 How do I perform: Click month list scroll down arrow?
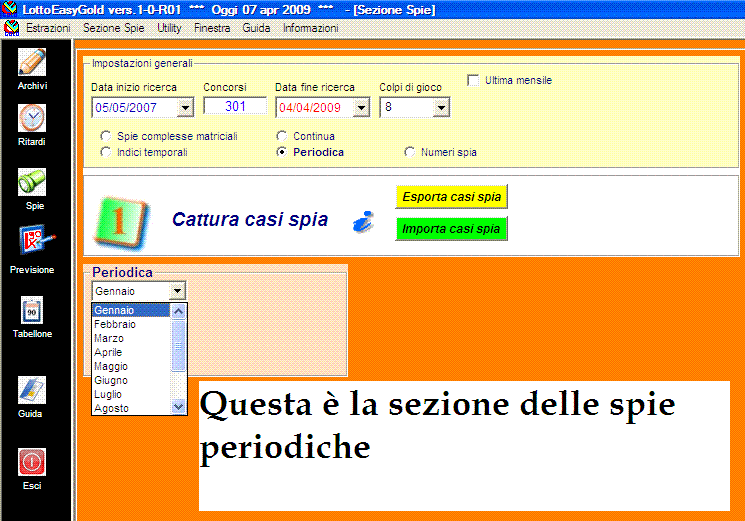178,407
